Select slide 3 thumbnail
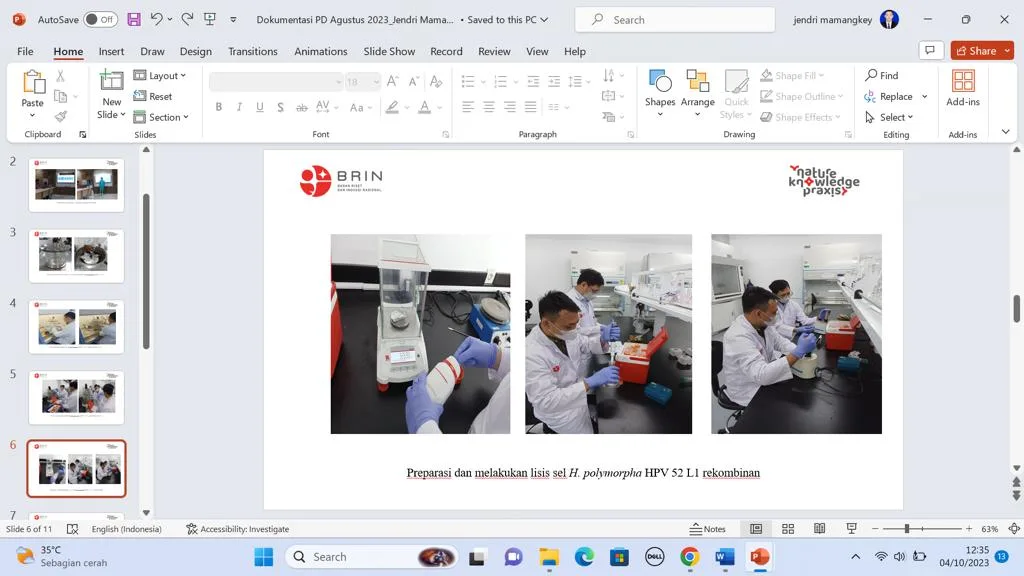 coord(76,255)
